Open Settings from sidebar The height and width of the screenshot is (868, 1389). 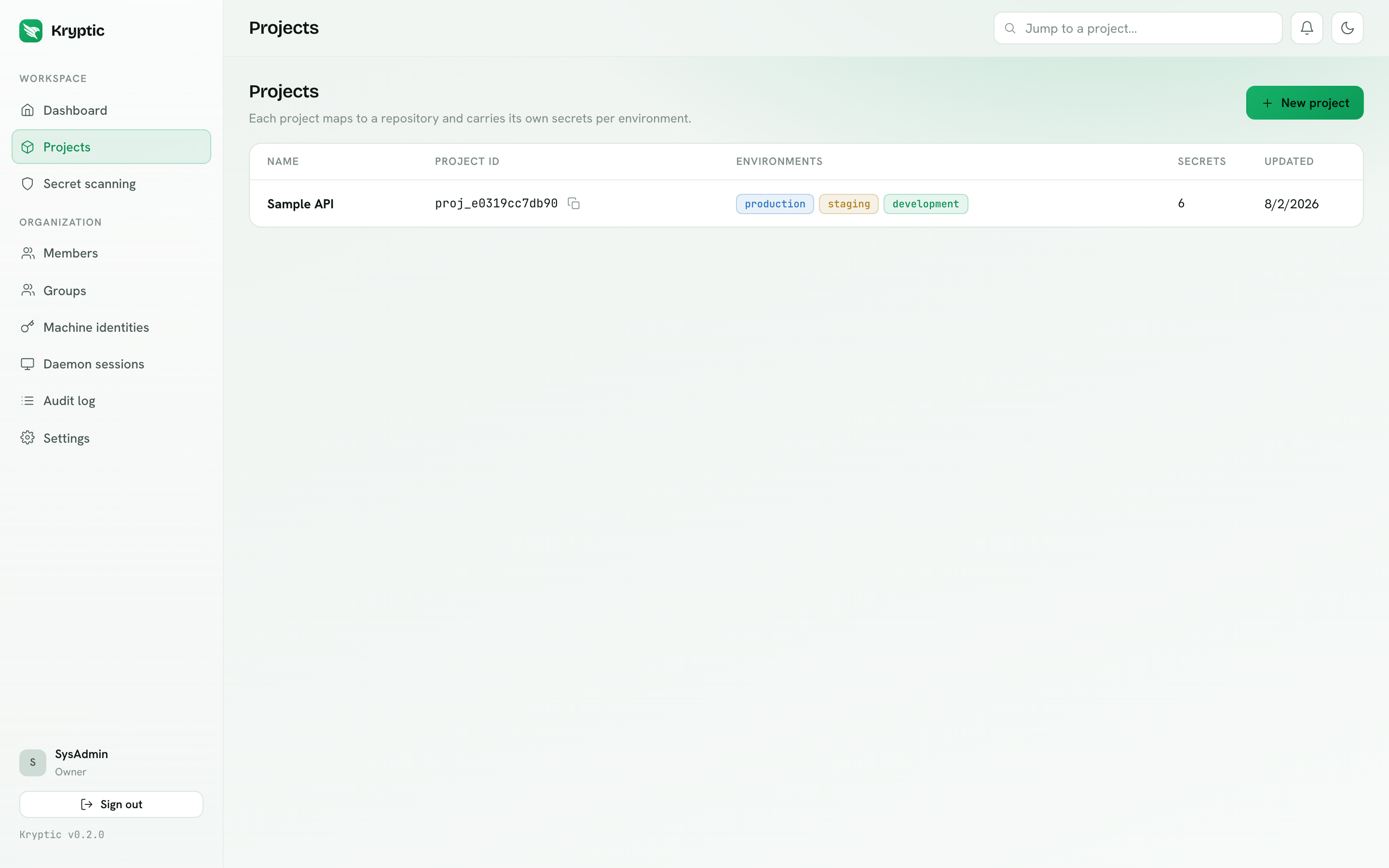[x=111, y=438]
